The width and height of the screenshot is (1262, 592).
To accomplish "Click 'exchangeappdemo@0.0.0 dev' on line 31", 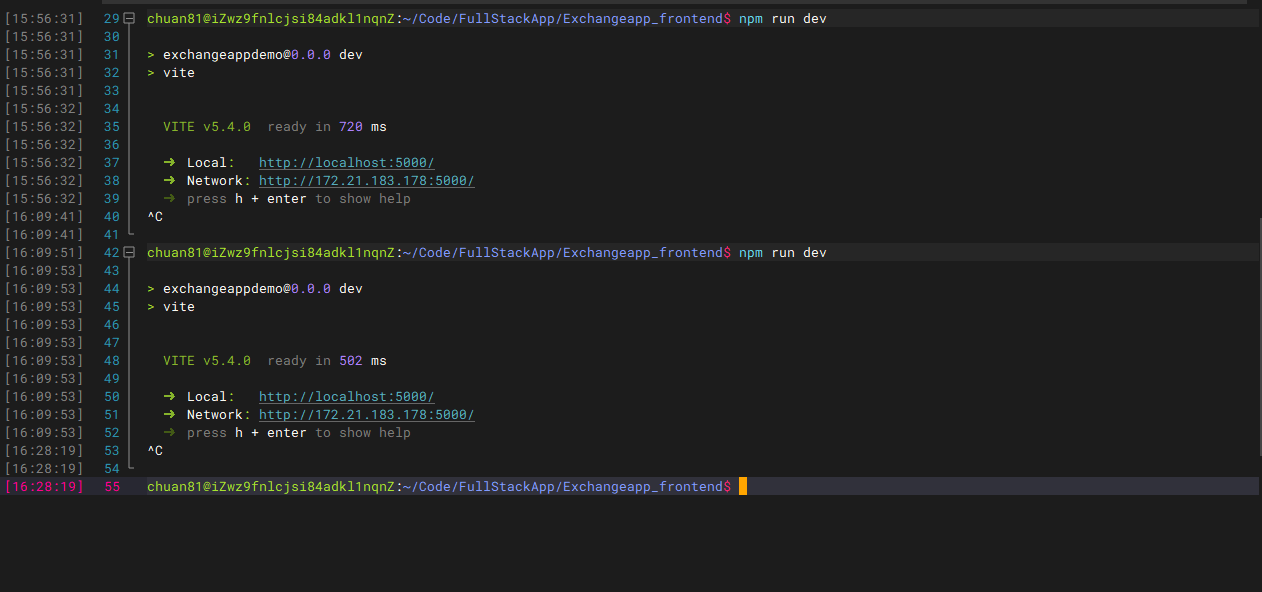I will pos(263,55).
